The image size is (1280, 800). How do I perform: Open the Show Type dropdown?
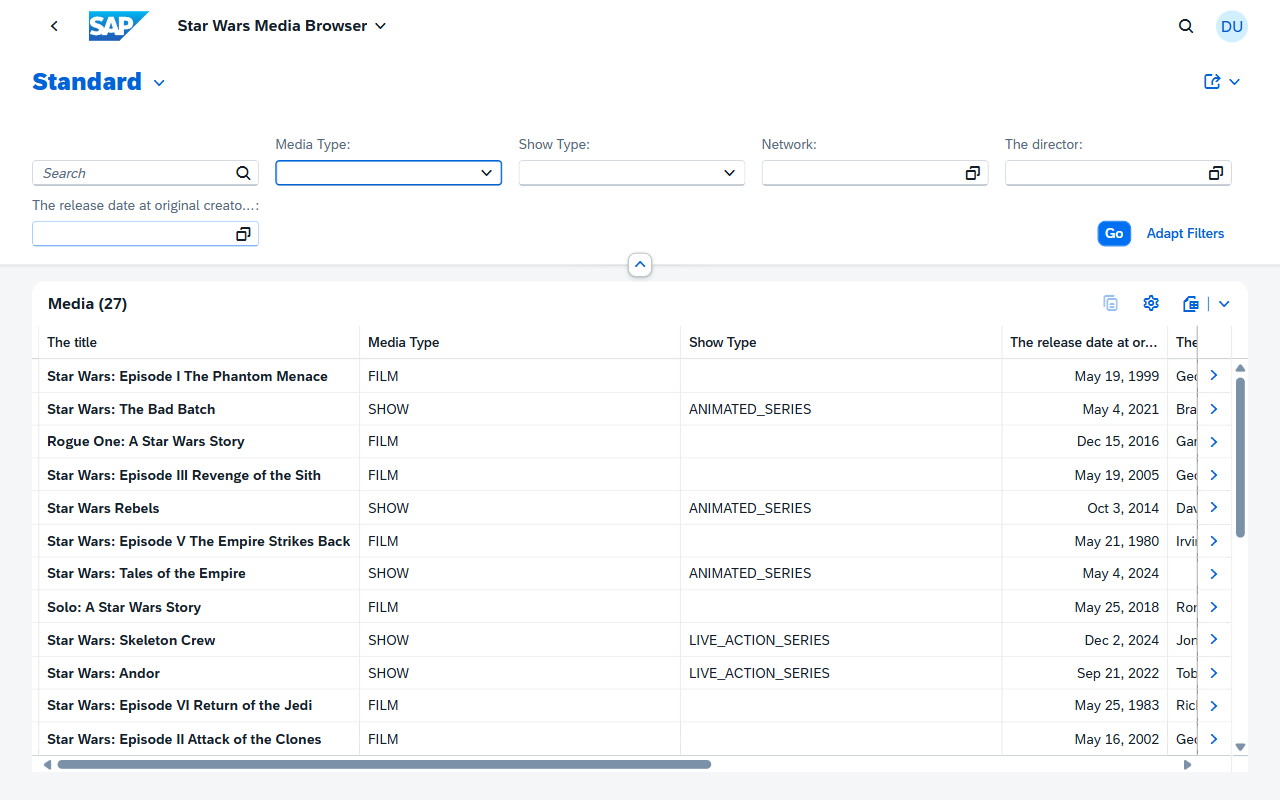click(731, 173)
